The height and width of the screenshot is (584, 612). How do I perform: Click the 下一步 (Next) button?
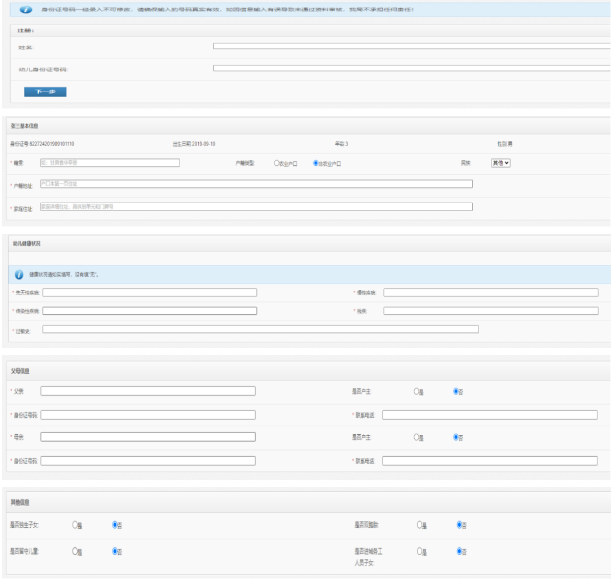[45, 92]
